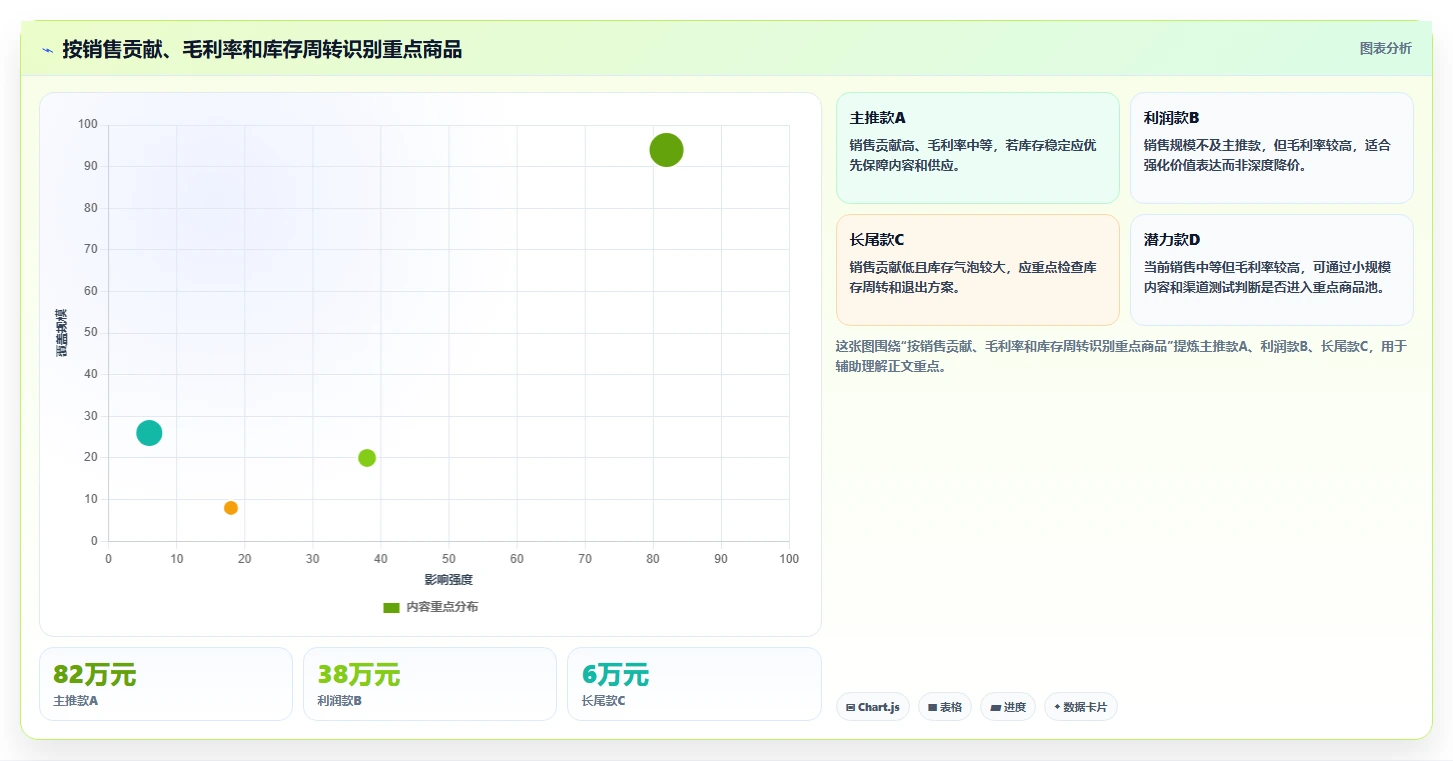
Task: Click the Chart.js tag
Action: click(872, 707)
